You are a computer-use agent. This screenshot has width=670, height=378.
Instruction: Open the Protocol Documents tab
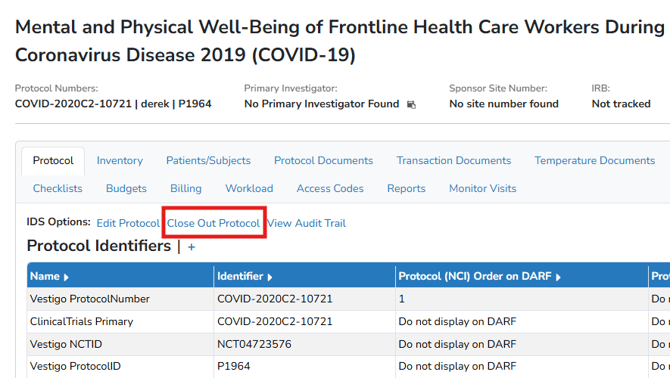tap(323, 161)
